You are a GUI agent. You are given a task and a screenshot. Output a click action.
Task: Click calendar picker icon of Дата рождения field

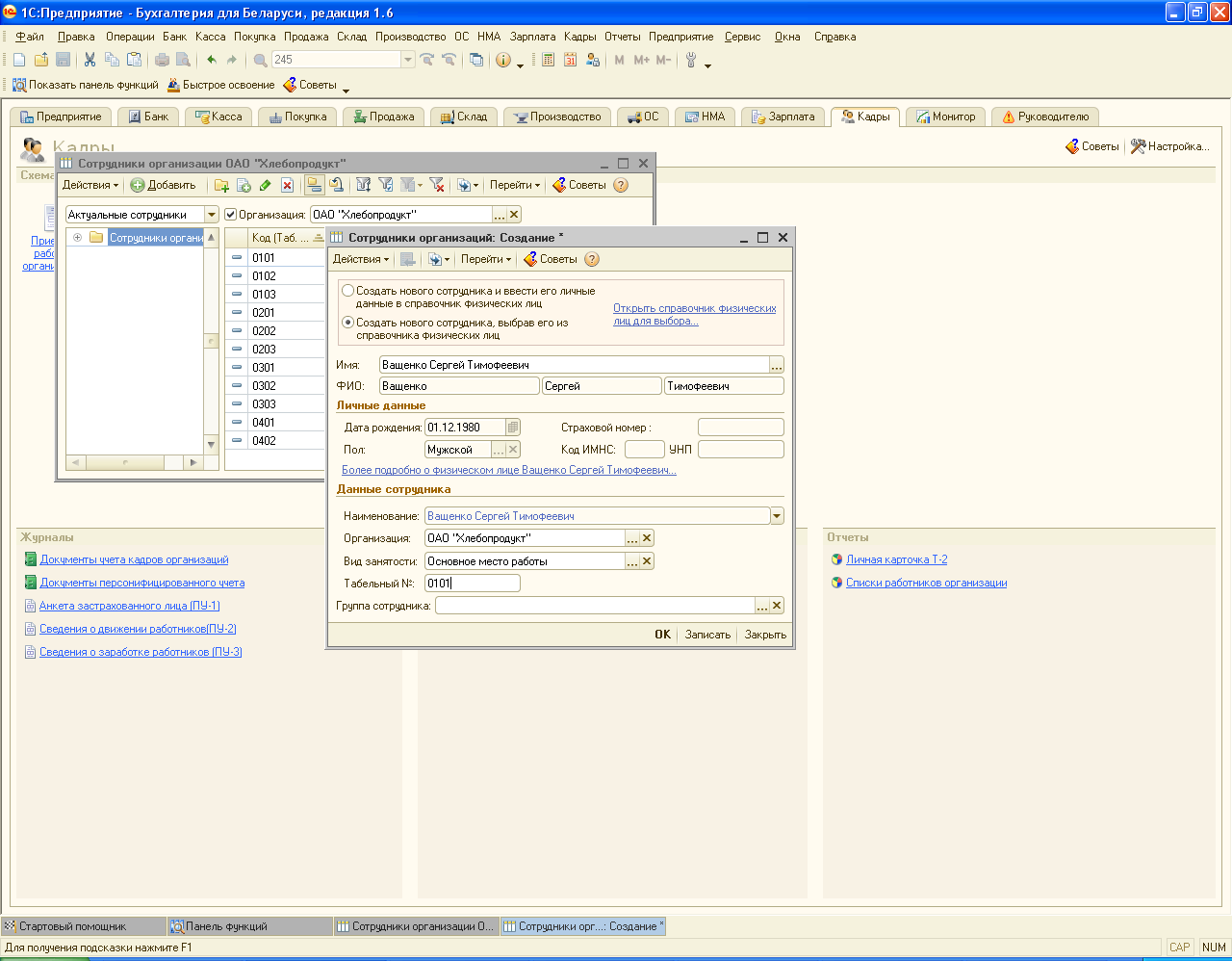[x=513, y=428]
